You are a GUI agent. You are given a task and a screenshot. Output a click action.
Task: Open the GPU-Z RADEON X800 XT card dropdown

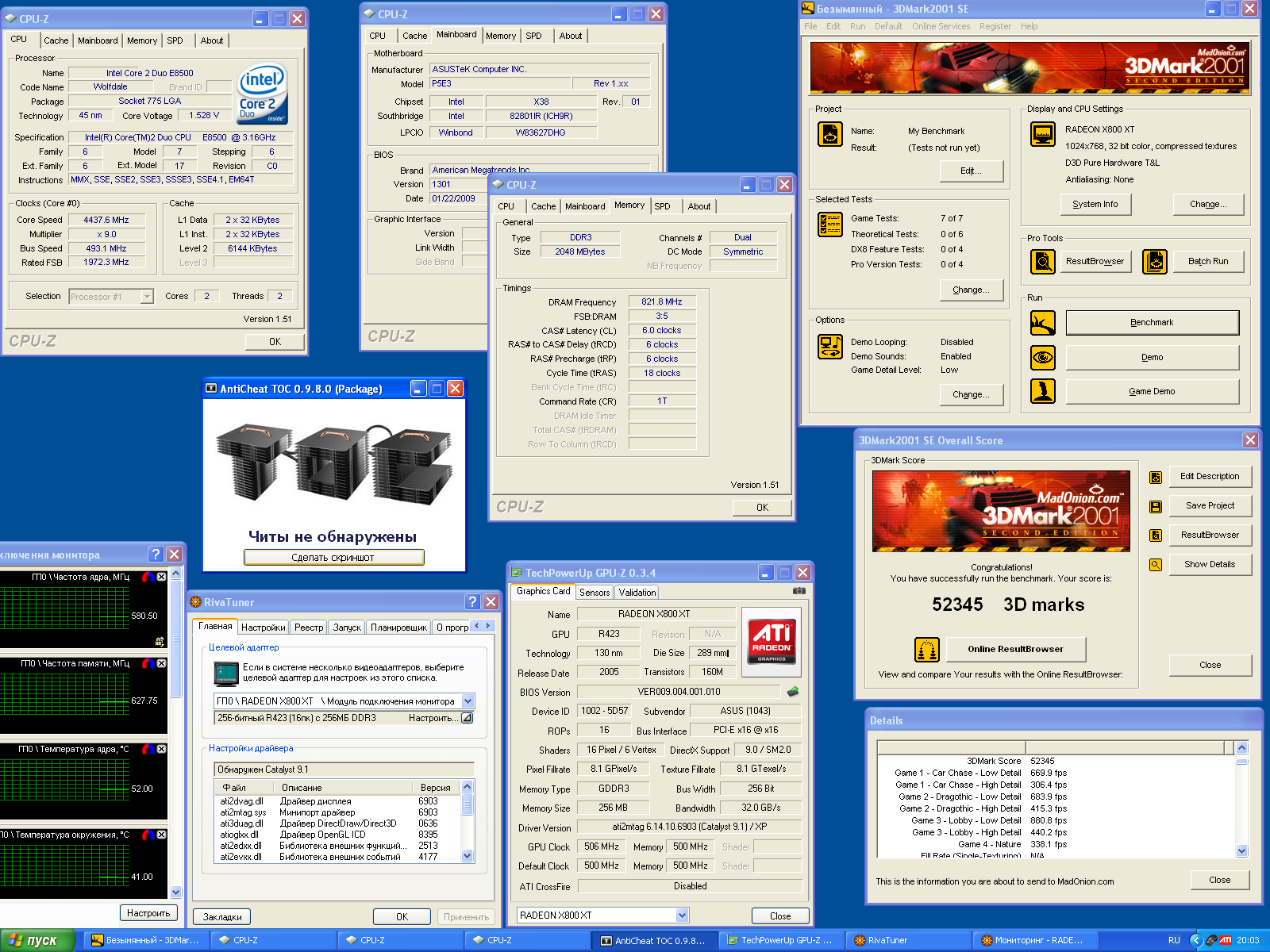(x=682, y=916)
